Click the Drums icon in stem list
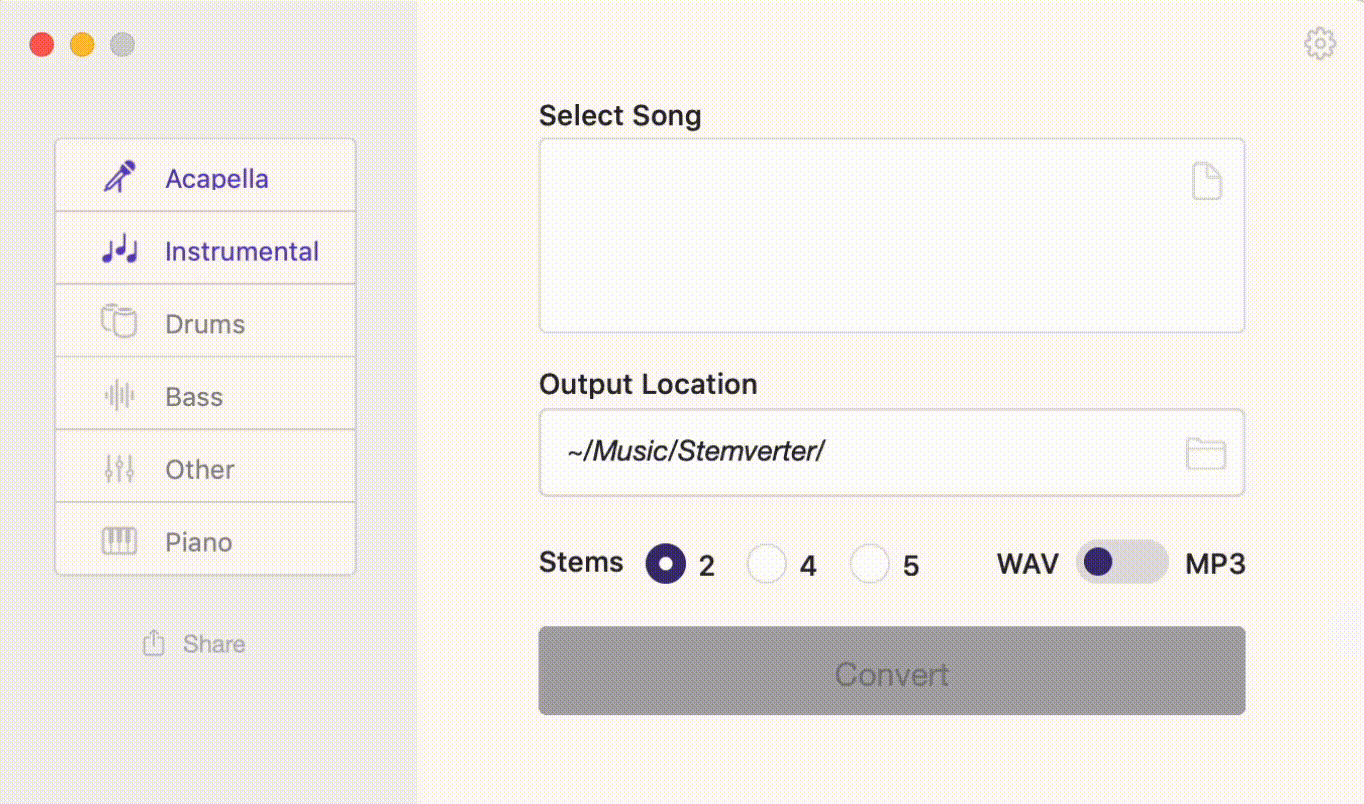This screenshot has width=1364, height=804. (119, 322)
